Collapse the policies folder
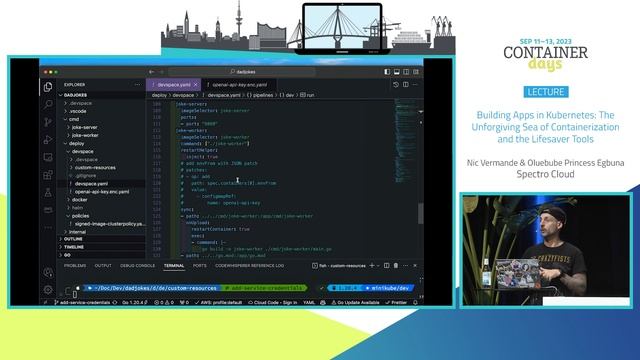Image resolution: width=640 pixels, height=360 pixels. point(101,216)
